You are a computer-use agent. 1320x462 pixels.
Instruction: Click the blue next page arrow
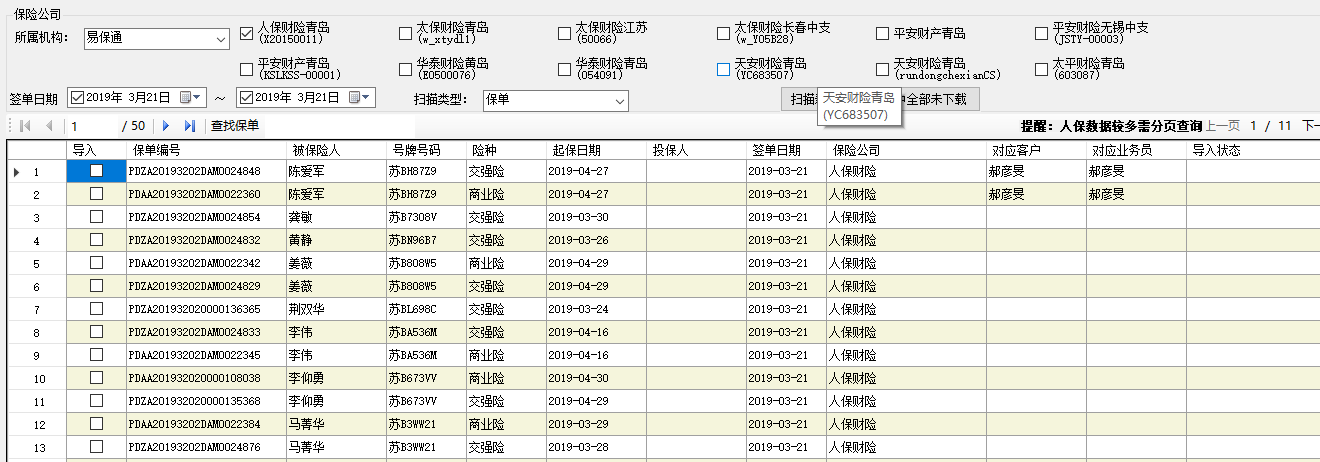tap(166, 126)
